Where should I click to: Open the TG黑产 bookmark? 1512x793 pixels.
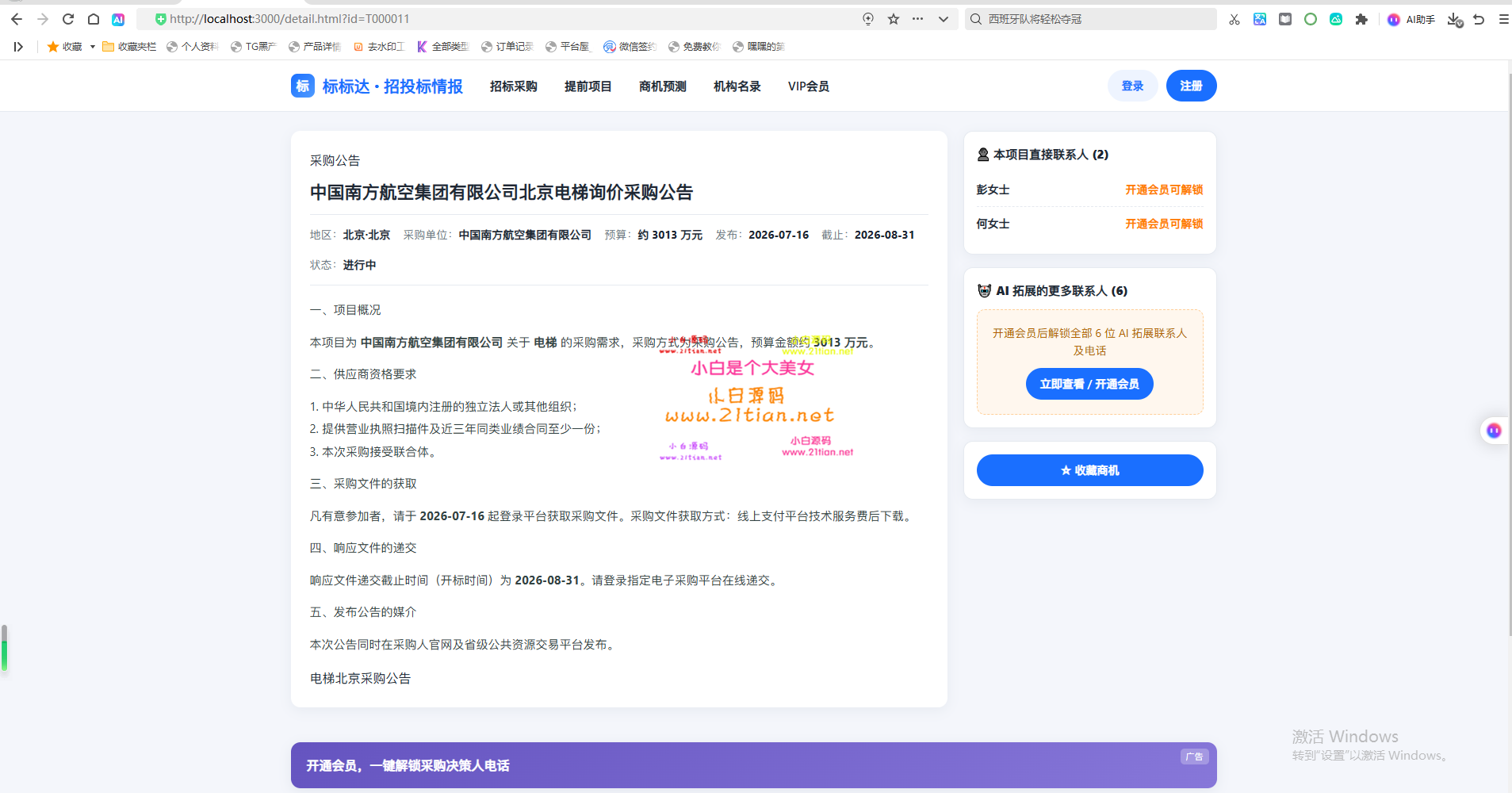point(254,47)
